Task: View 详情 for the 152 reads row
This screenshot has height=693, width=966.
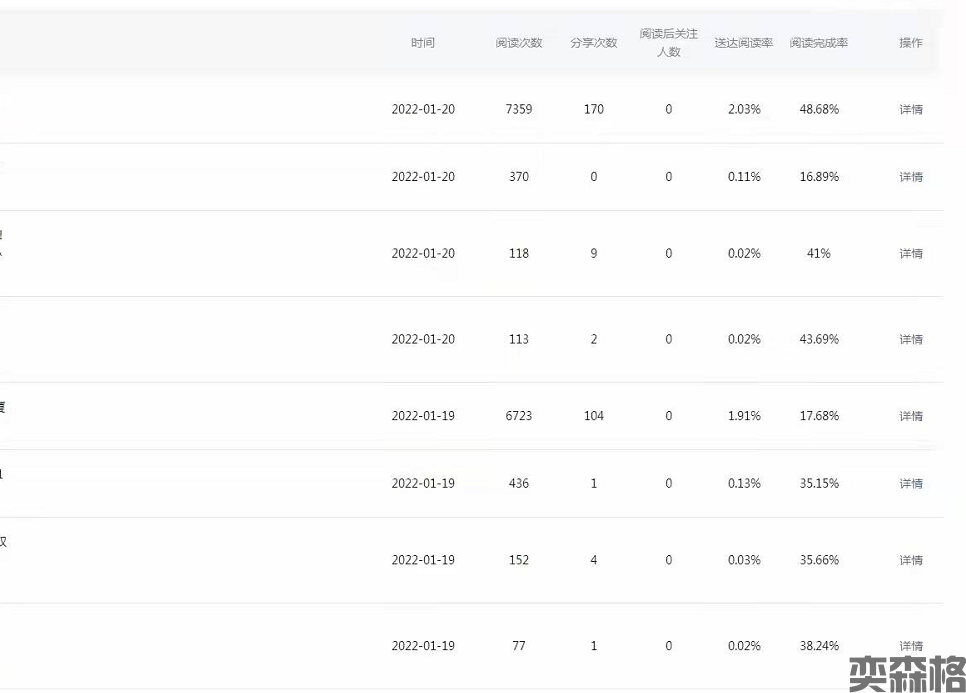Action: (x=910, y=561)
